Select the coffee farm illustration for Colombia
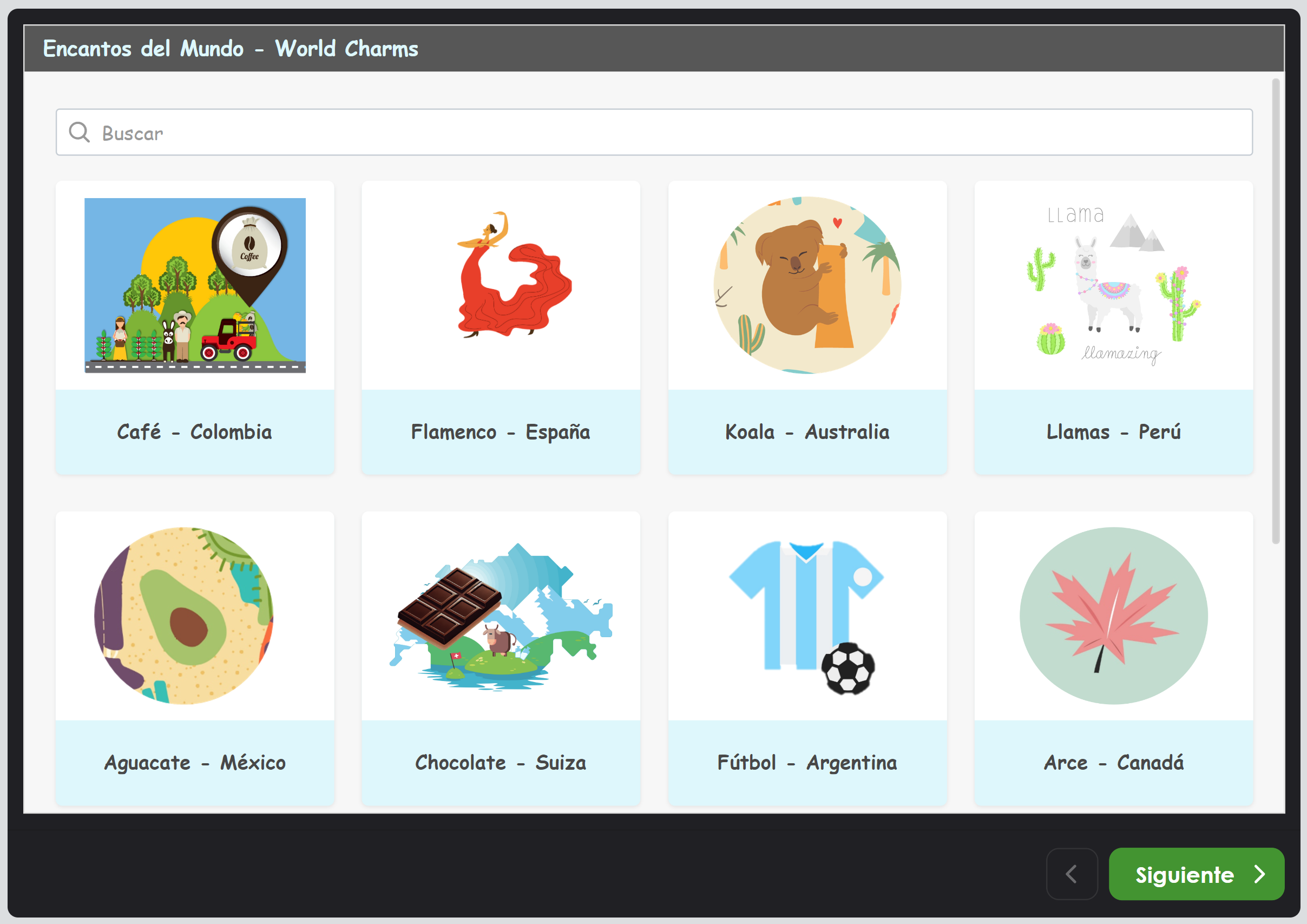 tap(195, 285)
